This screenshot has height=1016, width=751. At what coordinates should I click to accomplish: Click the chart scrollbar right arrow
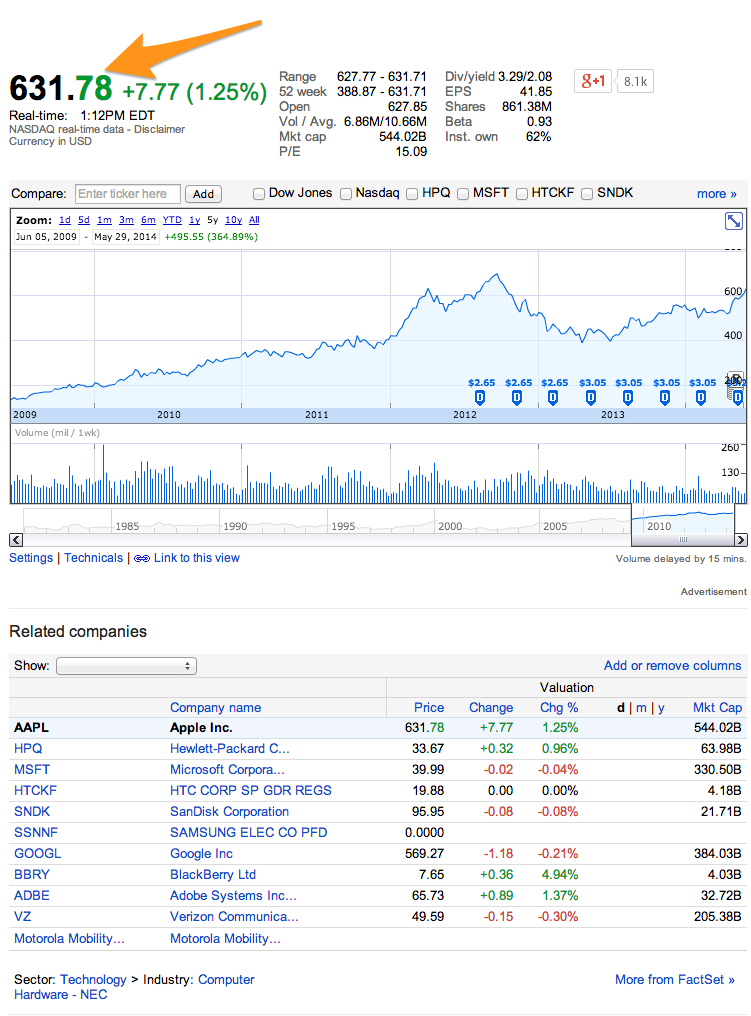(x=741, y=540)
